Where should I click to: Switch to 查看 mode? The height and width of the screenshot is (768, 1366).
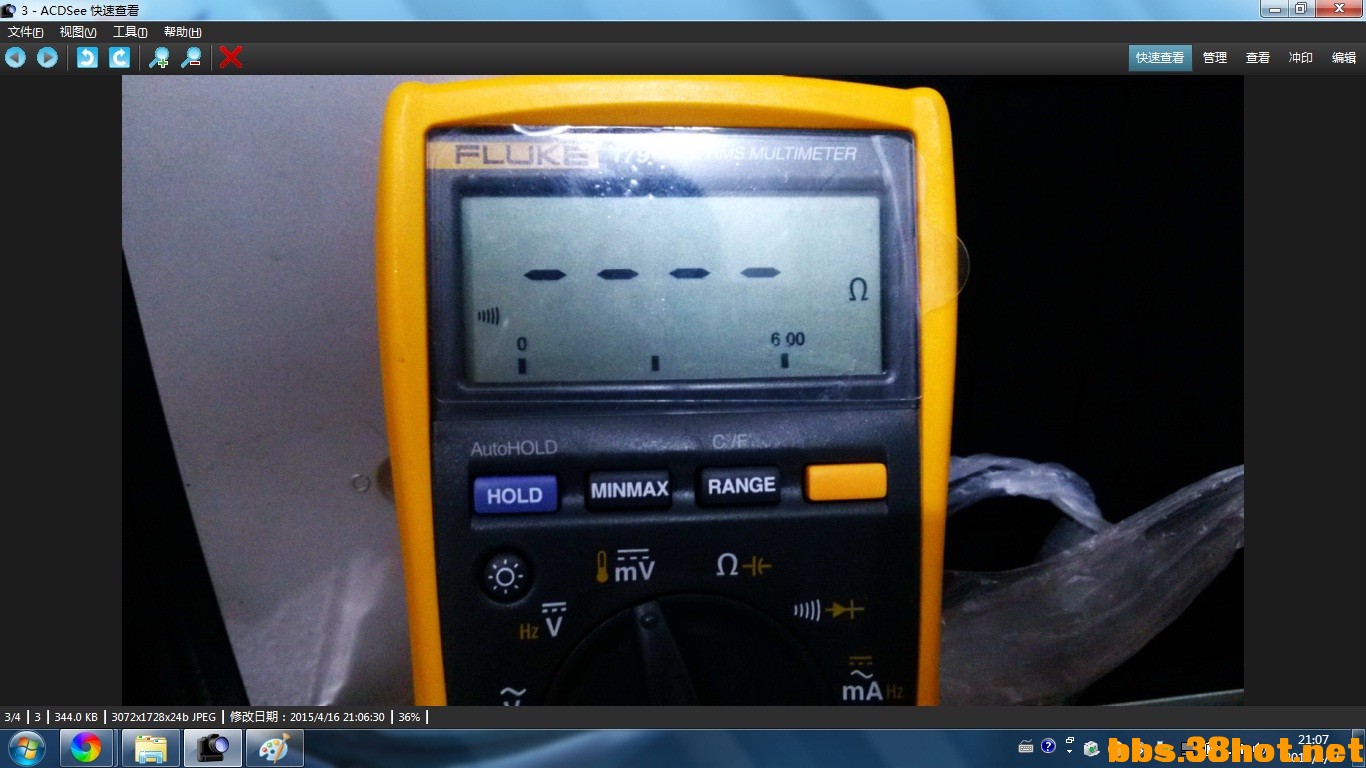[x=1258, y=58]
